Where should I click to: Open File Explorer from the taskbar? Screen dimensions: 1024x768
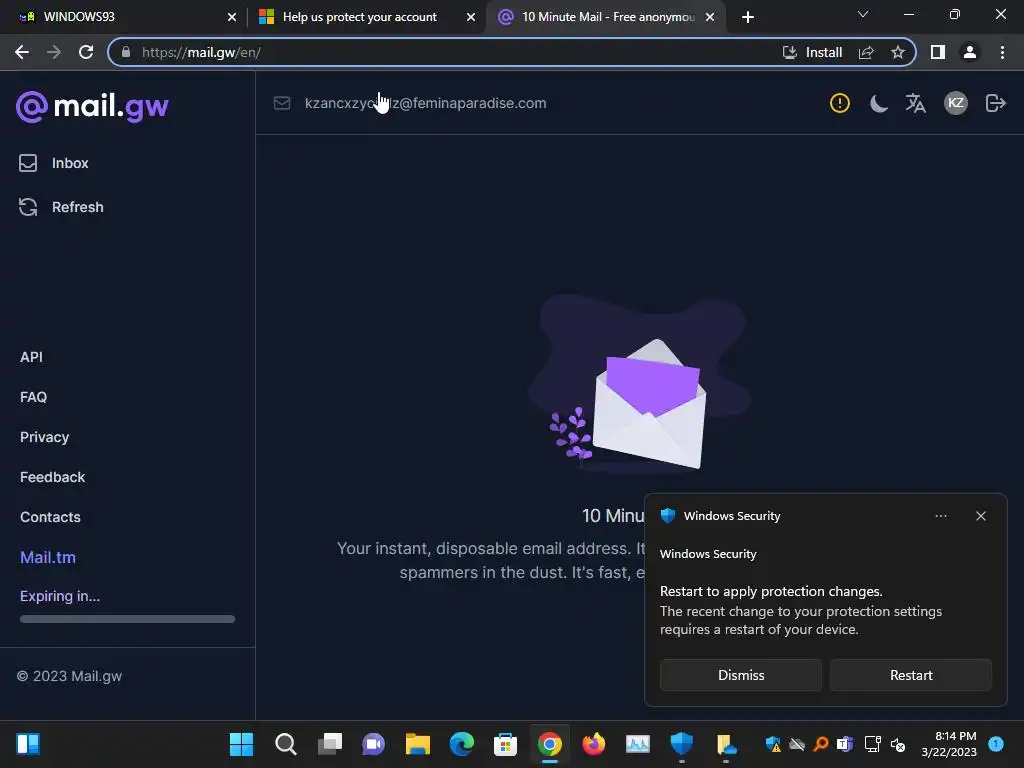418,744
